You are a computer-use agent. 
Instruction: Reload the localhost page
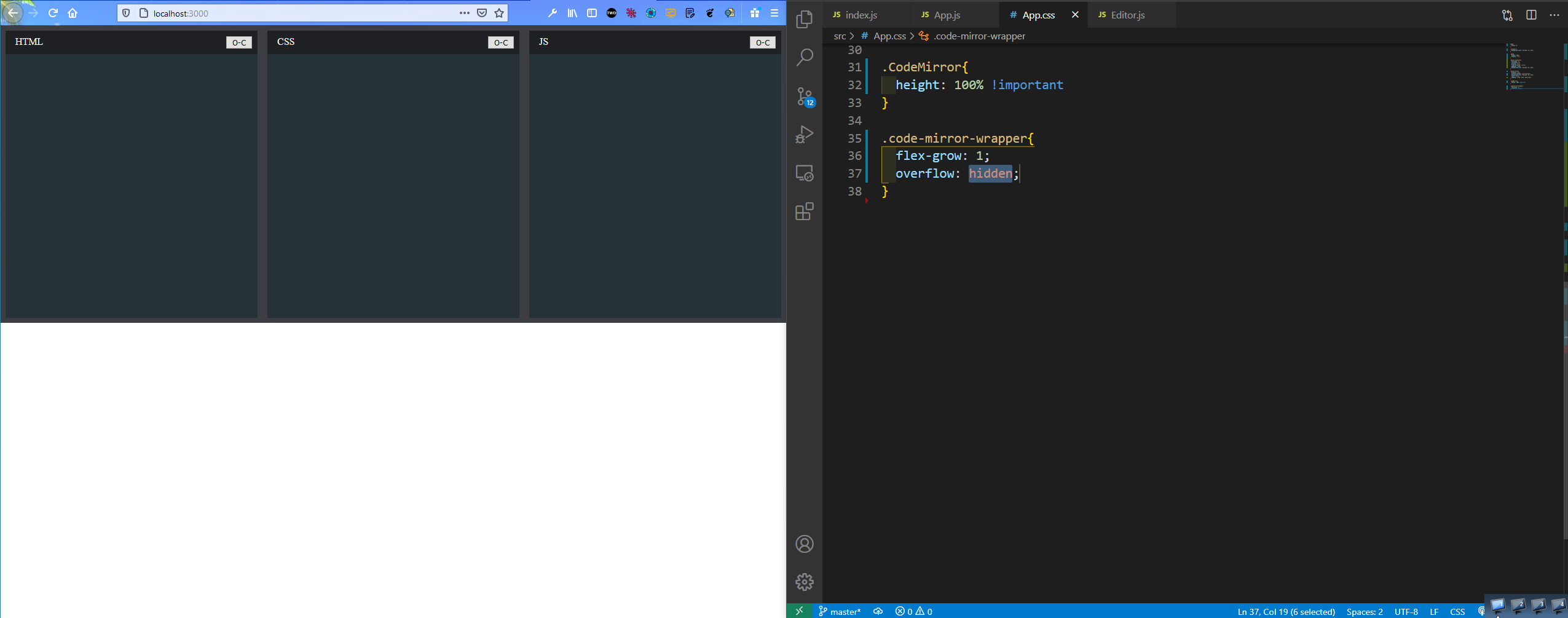pos(53,13)
